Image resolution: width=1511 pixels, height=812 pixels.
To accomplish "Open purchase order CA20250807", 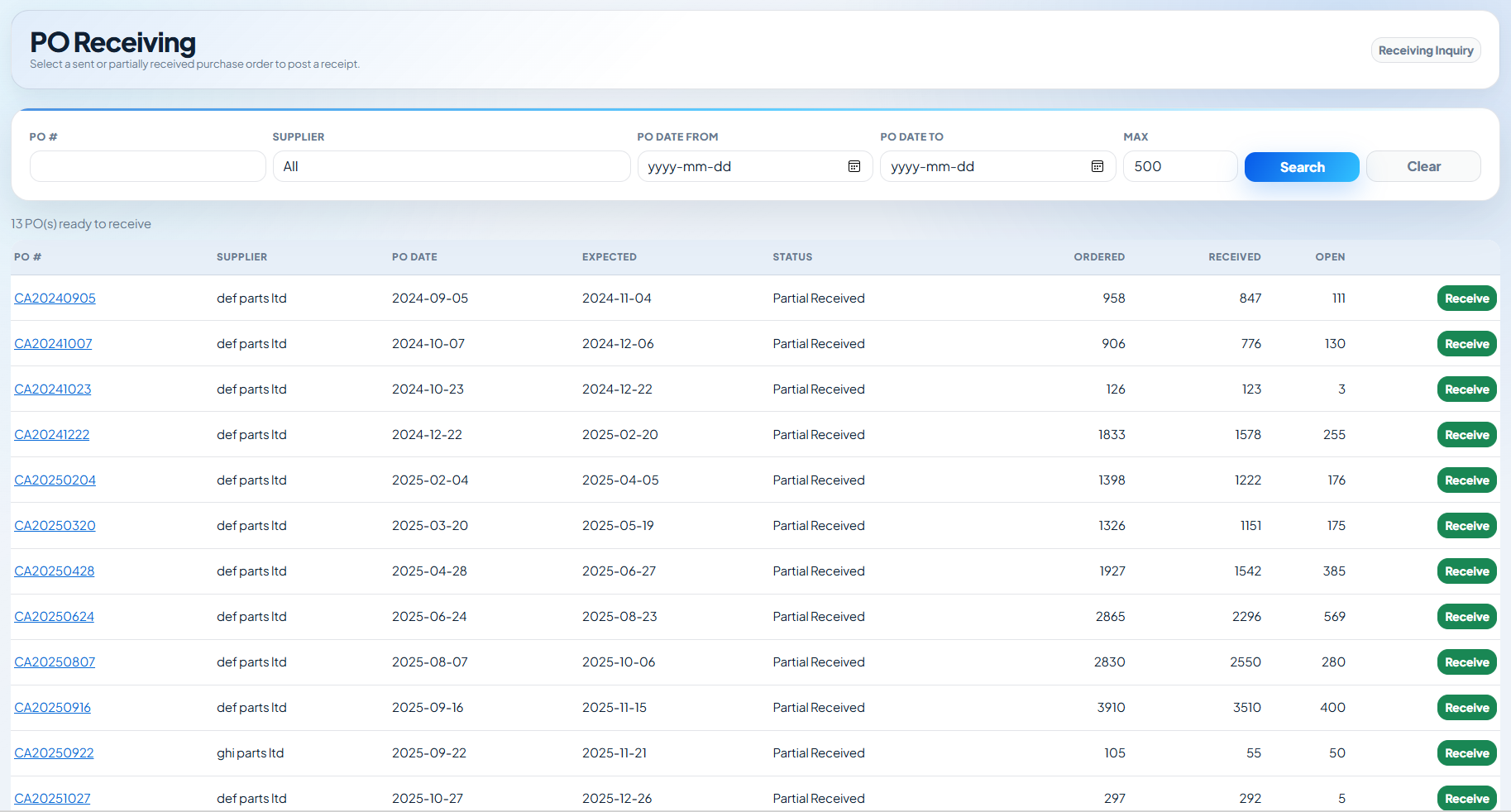I will coord(55,662).
